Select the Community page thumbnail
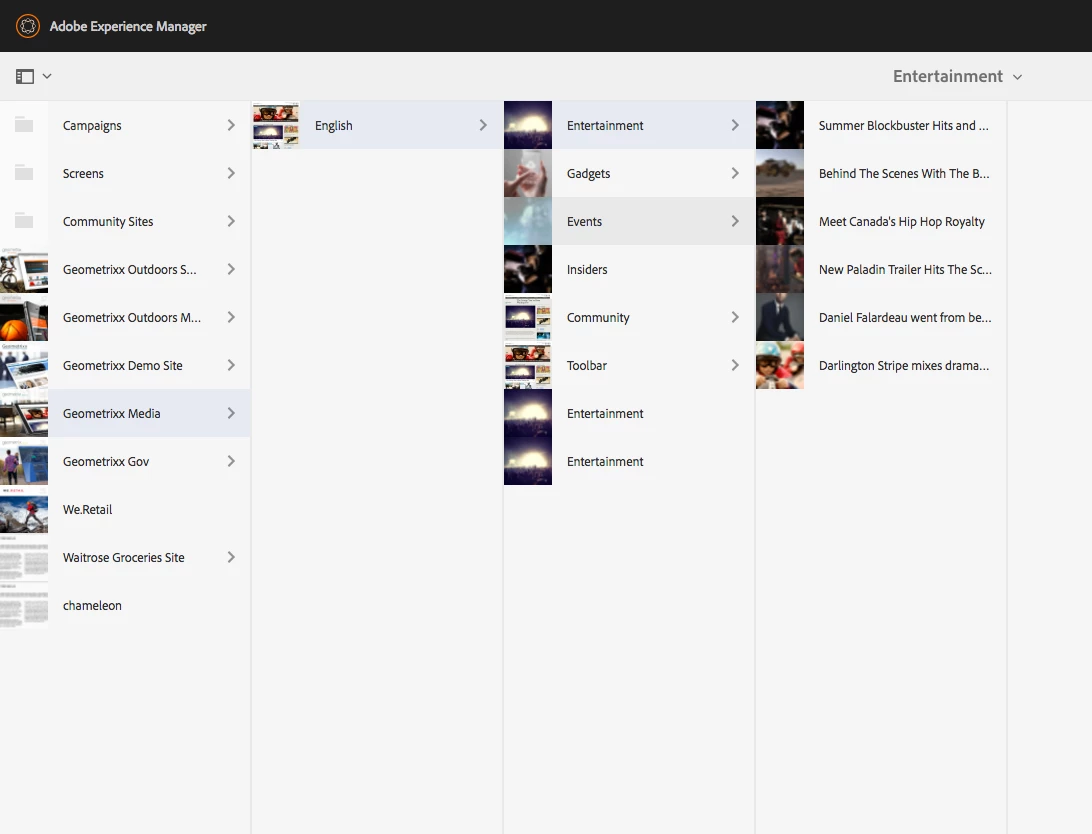This screenshot has height=834, width=1092. click(x=528, y=317)
